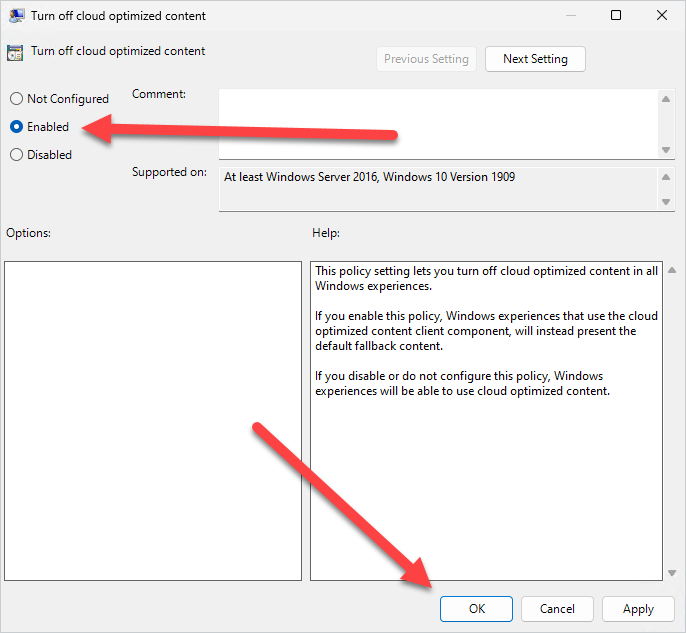Close the Turn off cloud optimized content dialog
Viewport: 686px width, 633px height.
click(x=661, y=15)
